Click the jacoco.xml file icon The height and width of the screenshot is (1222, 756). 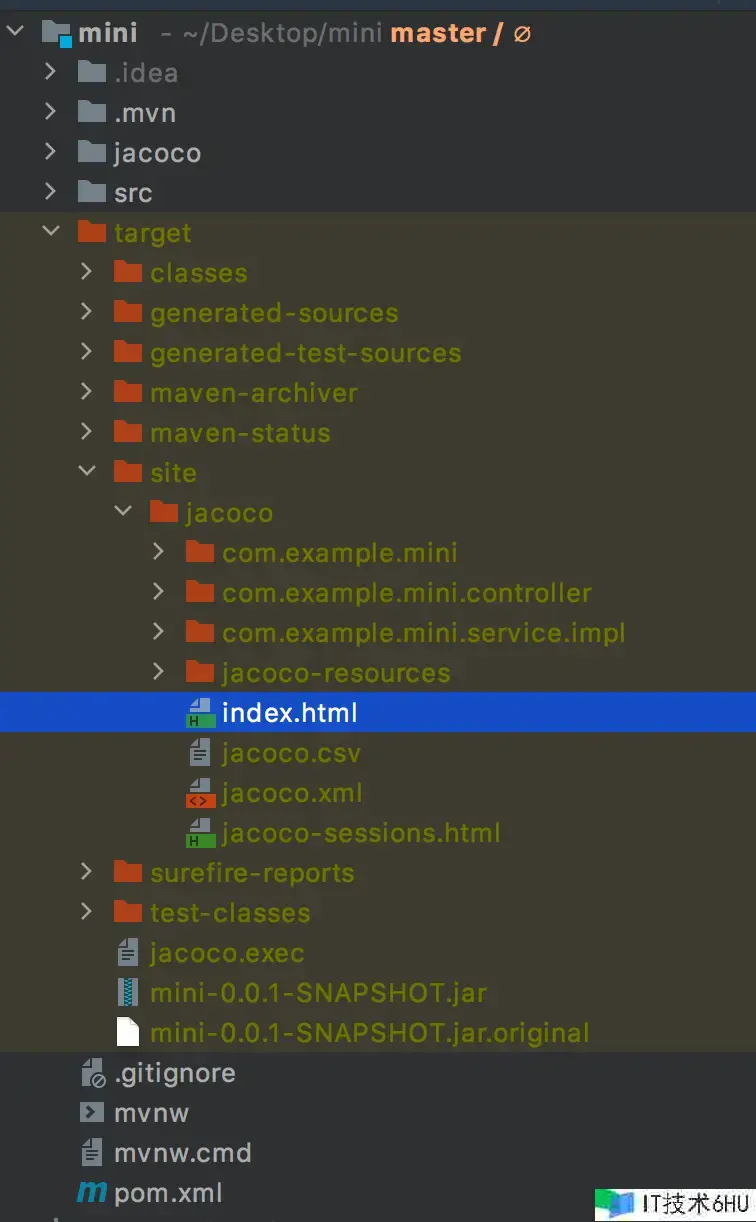click(x=201, y=793)
